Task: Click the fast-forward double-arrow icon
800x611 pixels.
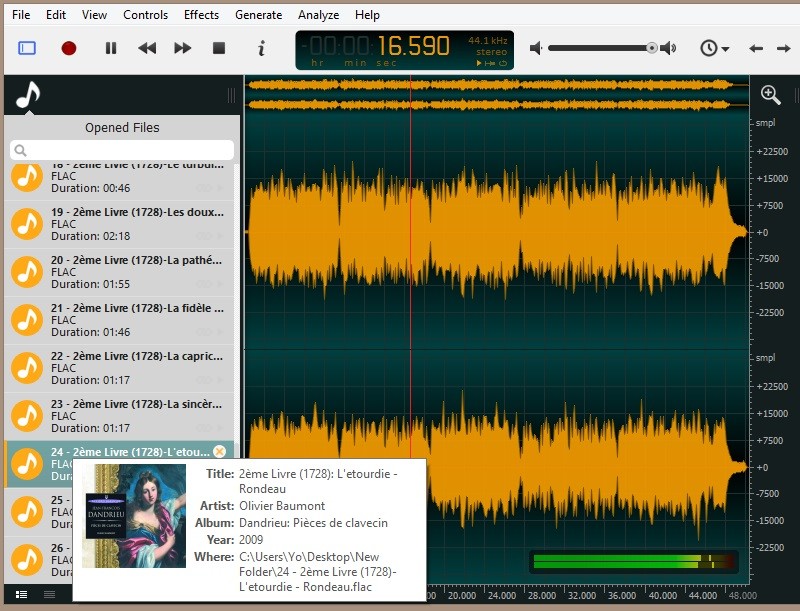Action: point(183,47)
